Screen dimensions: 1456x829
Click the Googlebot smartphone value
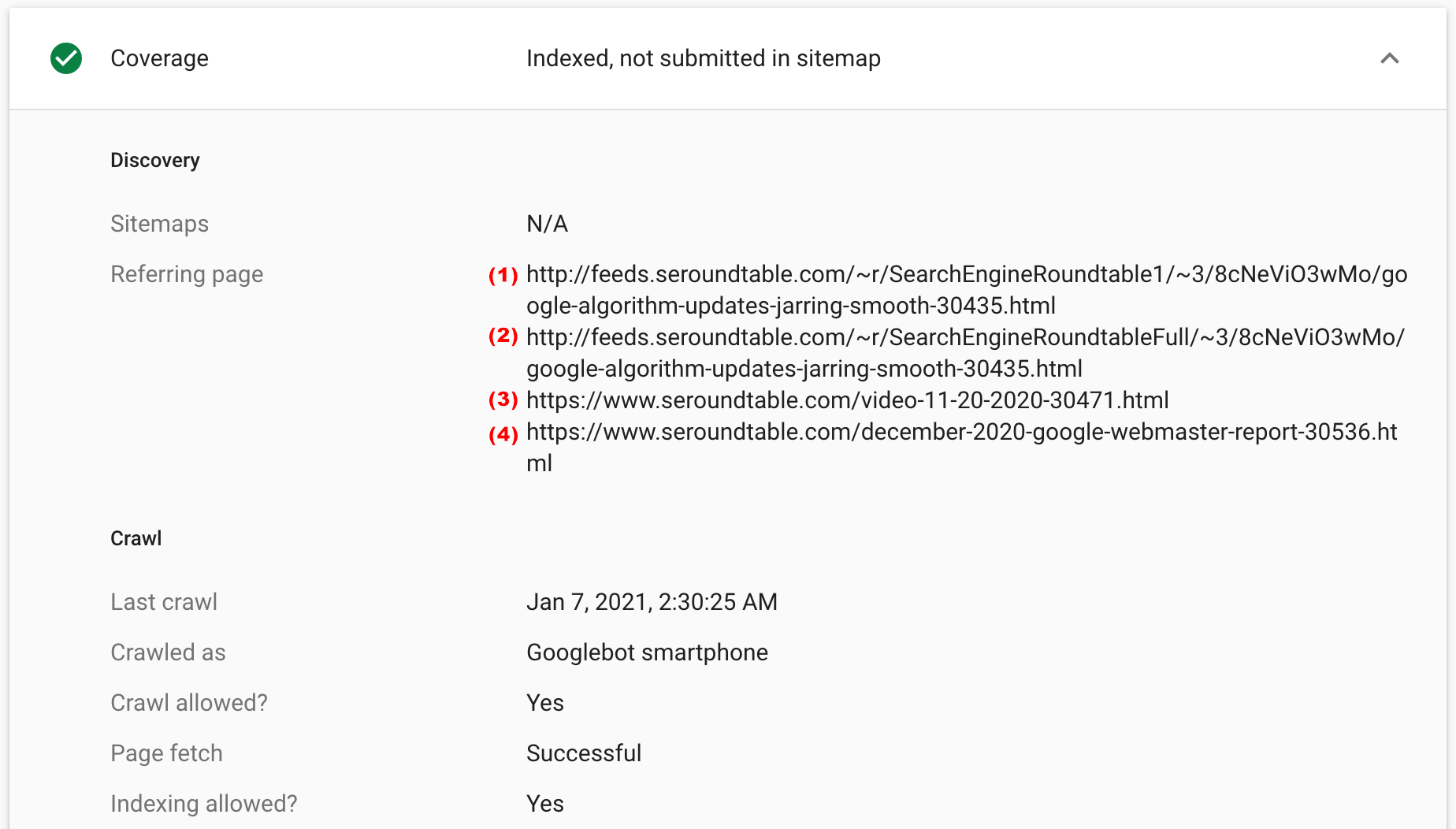click(647, 652)
